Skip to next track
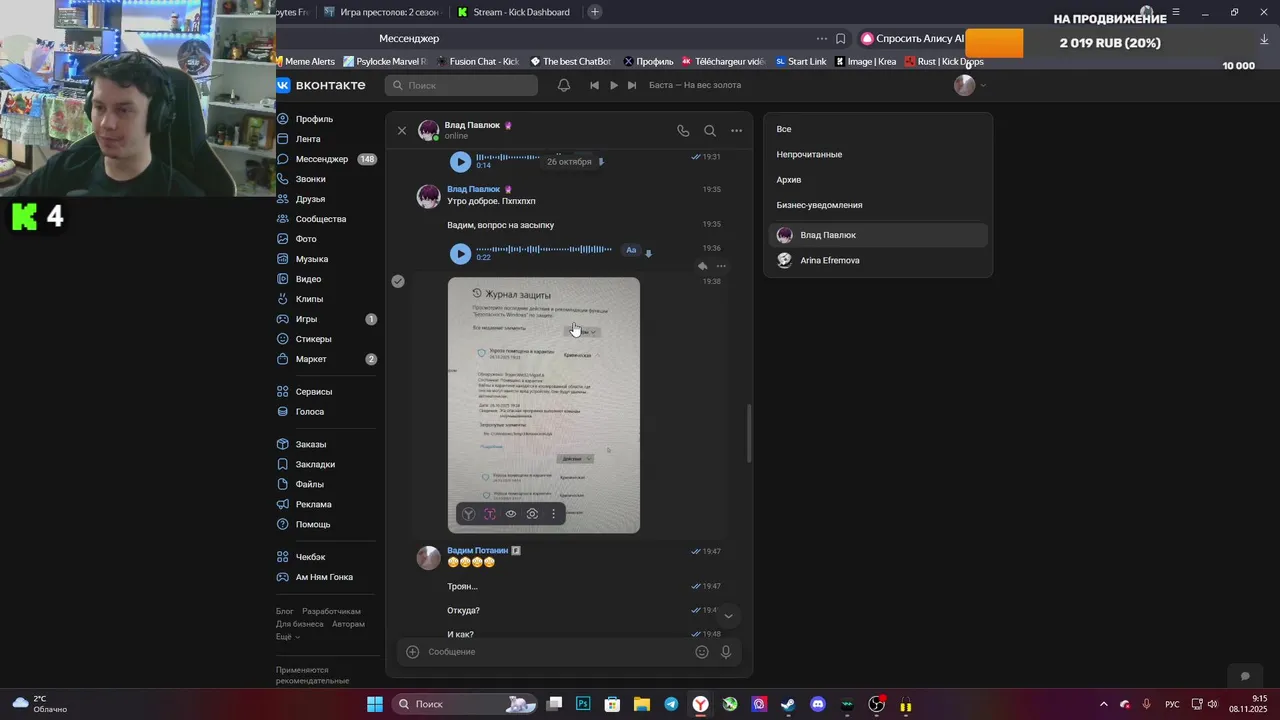Image resolution: width=1280 pixels, height=720 pixels. 632,85
